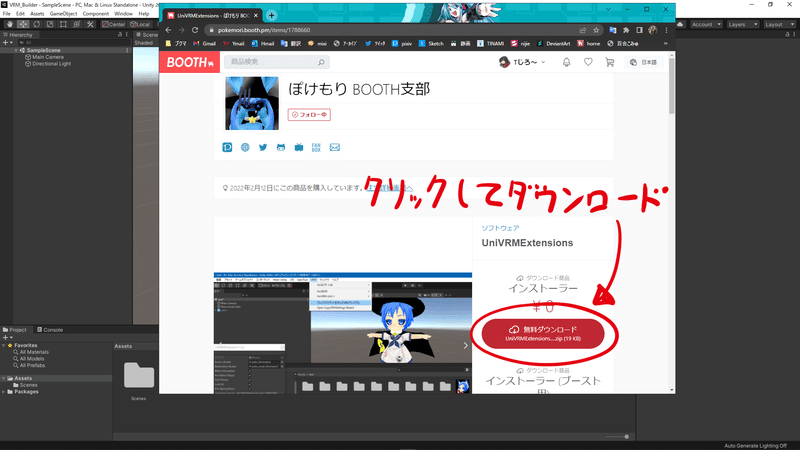The width and height of the screenshot is (800, 450).
Task: Click the share page icon in address bar
Action: tap(583, 30)
